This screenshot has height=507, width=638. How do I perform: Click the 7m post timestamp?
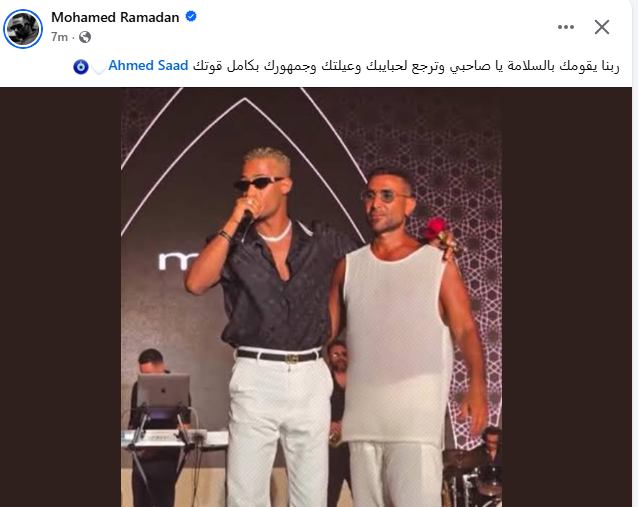(x=59, y=37)
